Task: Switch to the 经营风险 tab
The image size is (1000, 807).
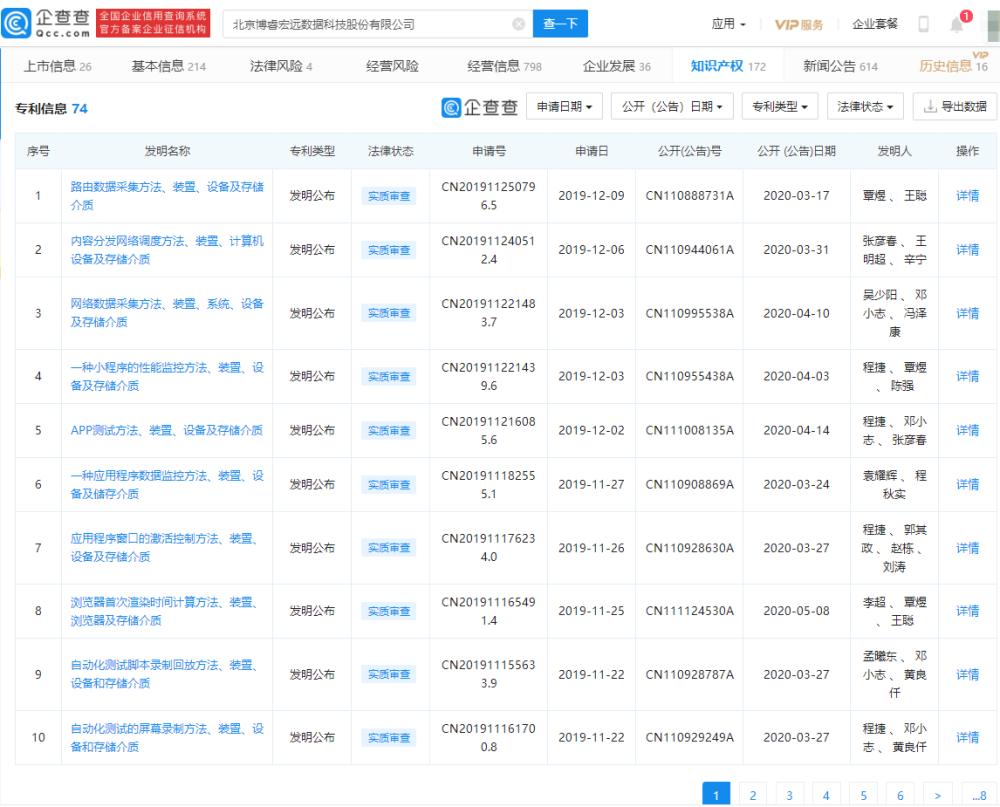Action: [392, 66]
